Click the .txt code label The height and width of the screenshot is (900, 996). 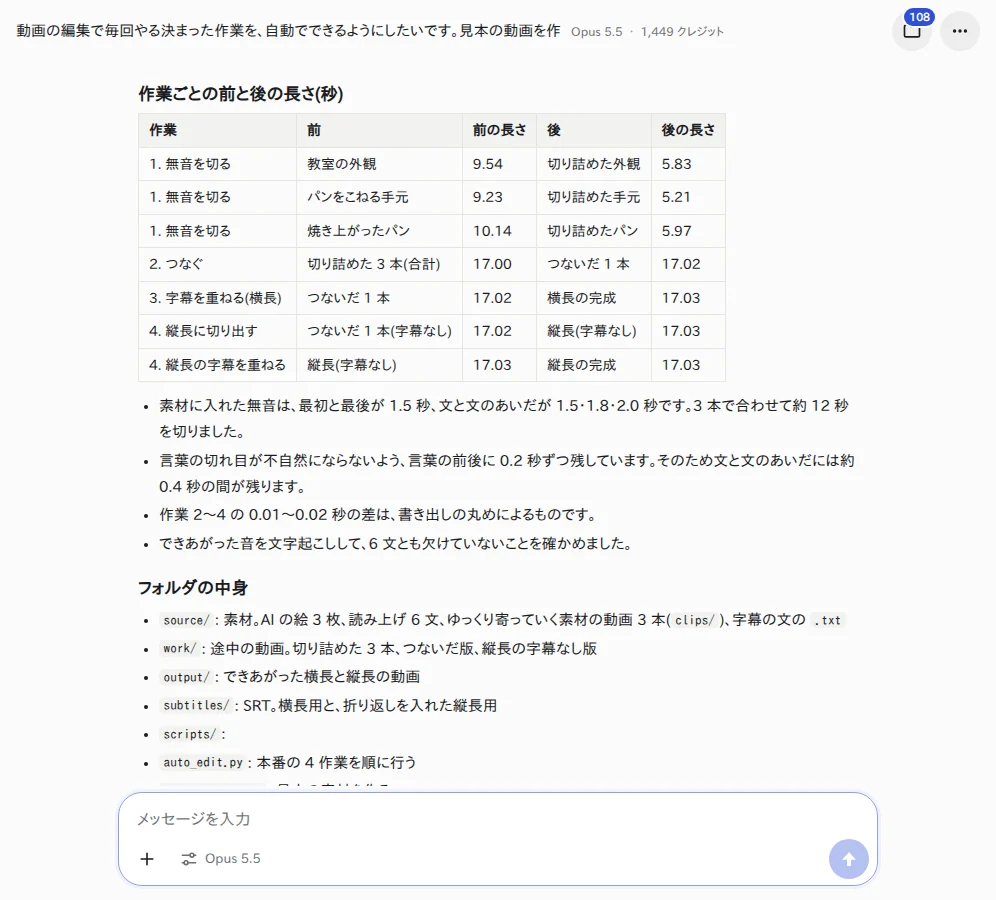(x=828, y=620)
